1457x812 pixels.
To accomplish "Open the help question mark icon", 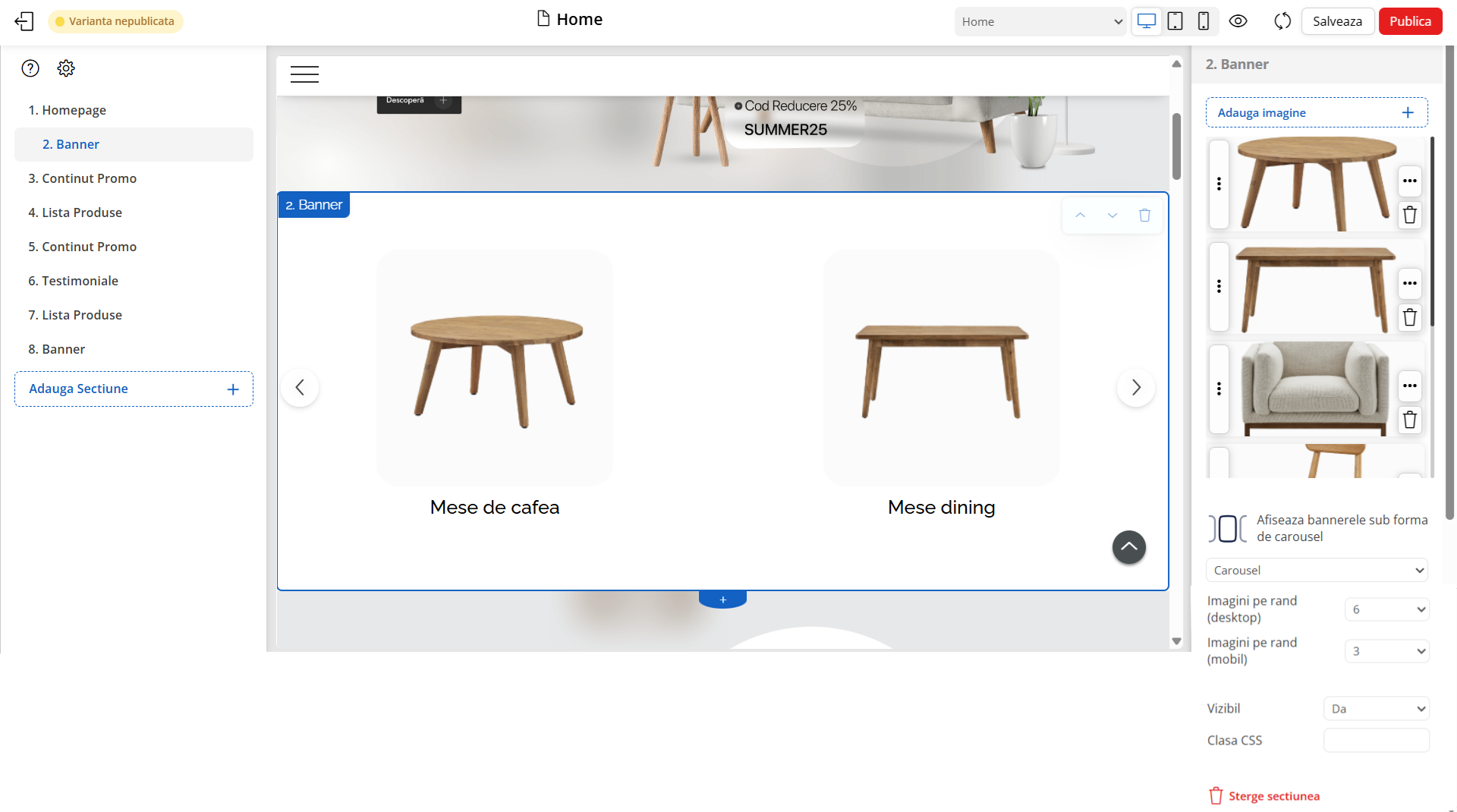I will click(30, 68).
